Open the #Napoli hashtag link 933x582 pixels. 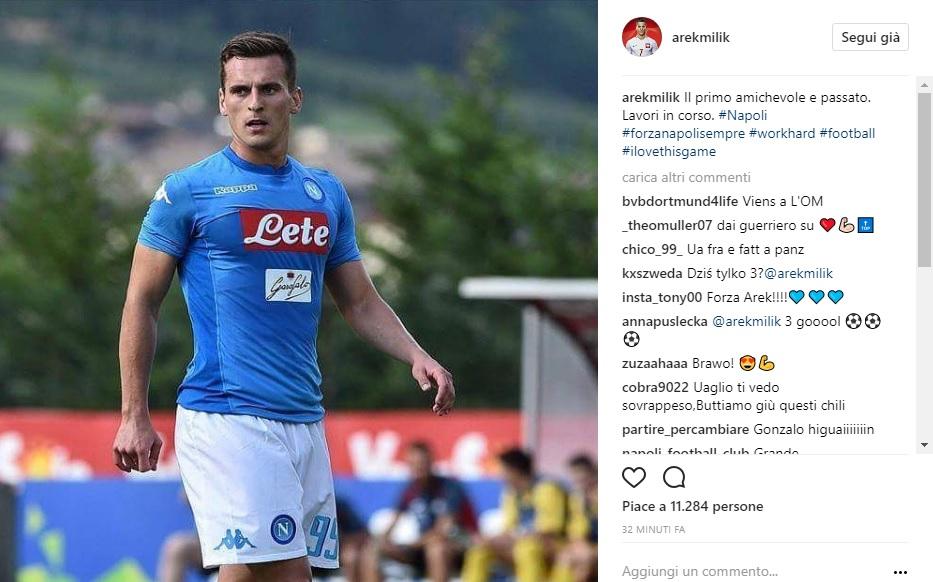coord(743,115)
